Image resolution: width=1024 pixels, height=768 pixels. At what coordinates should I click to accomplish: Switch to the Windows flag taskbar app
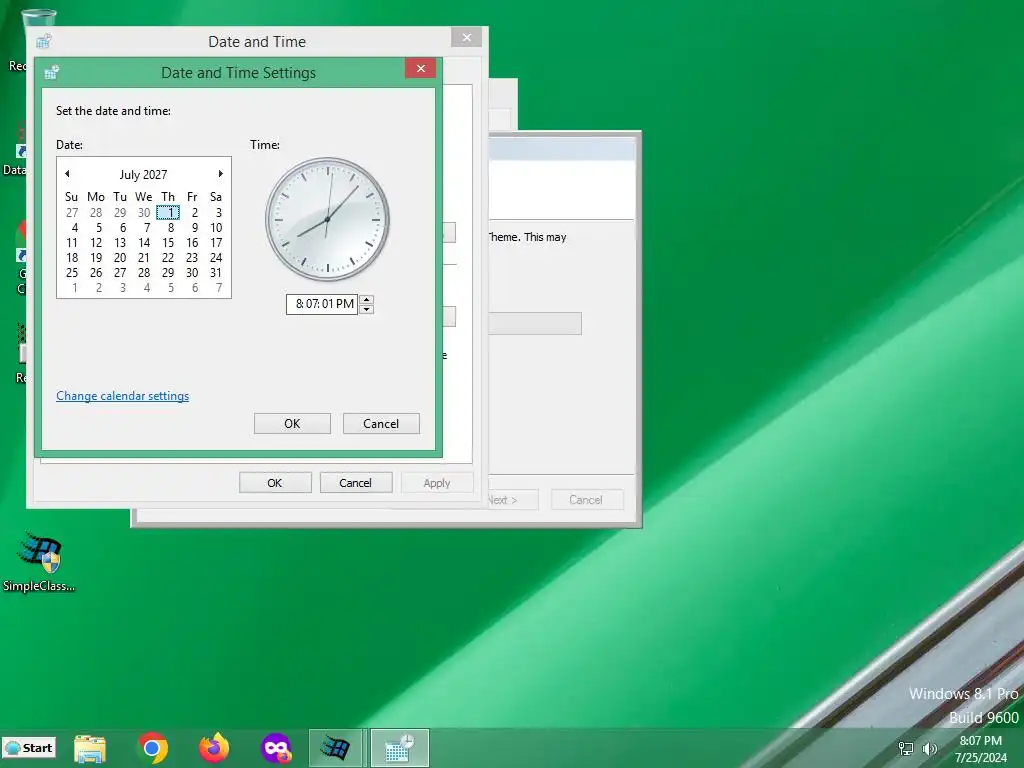[x=336, y=748]
